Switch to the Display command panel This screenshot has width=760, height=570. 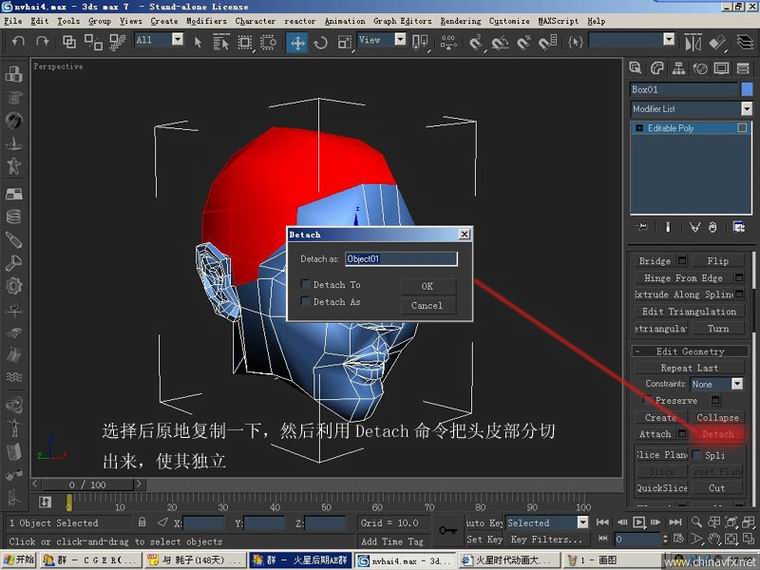click(x=721, y=68)
